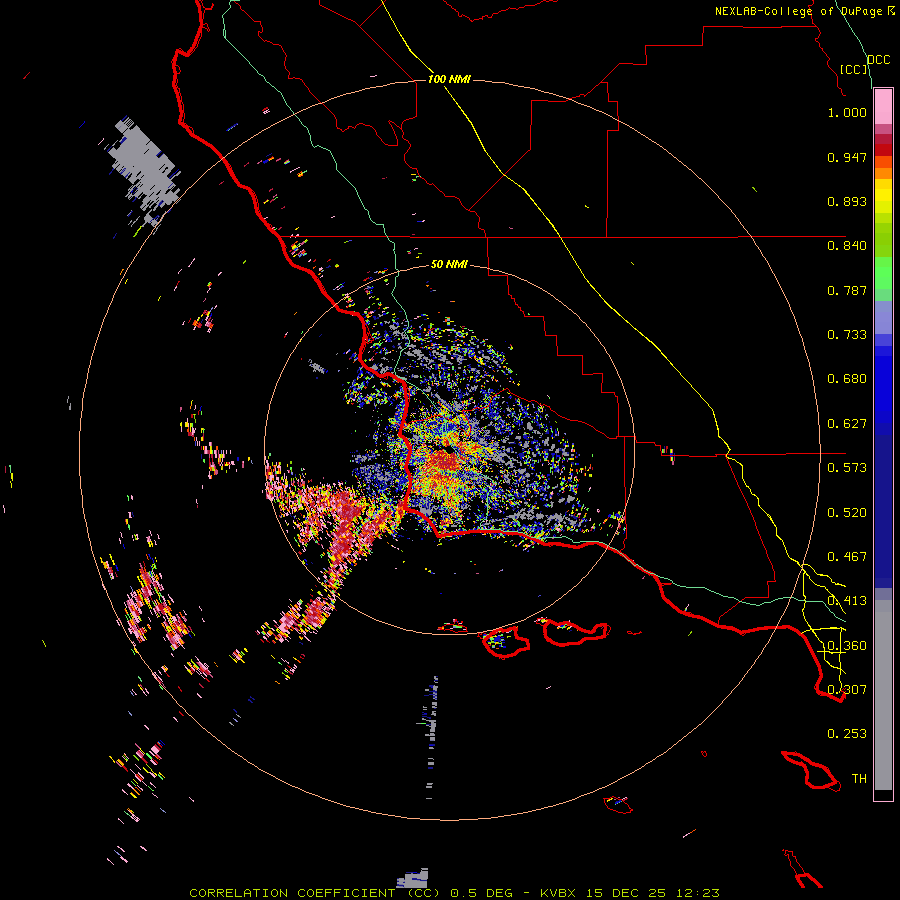
Task: Click the 0.733 scale value
Action: pos(847,335)
